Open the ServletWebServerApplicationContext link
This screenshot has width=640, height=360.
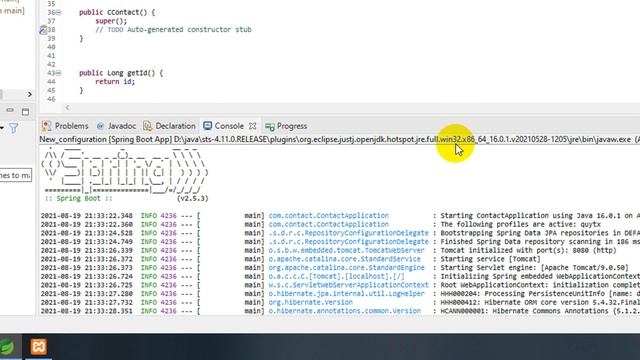click(349, 285)
